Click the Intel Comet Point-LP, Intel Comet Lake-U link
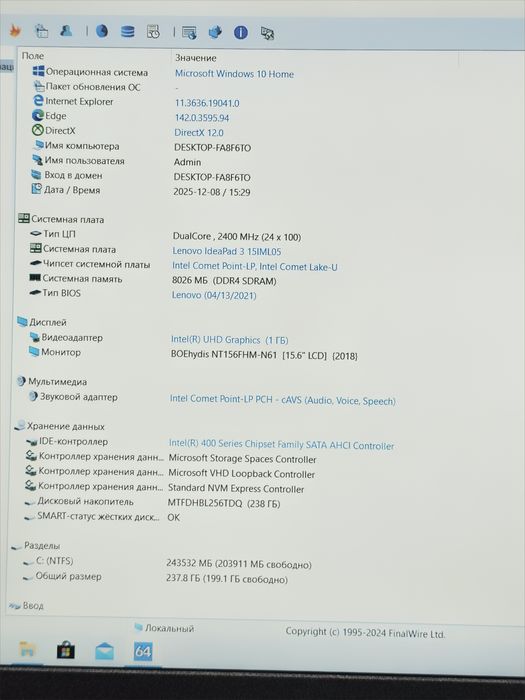This screenshot has height=700, width=525. click(x=255, y=267)
